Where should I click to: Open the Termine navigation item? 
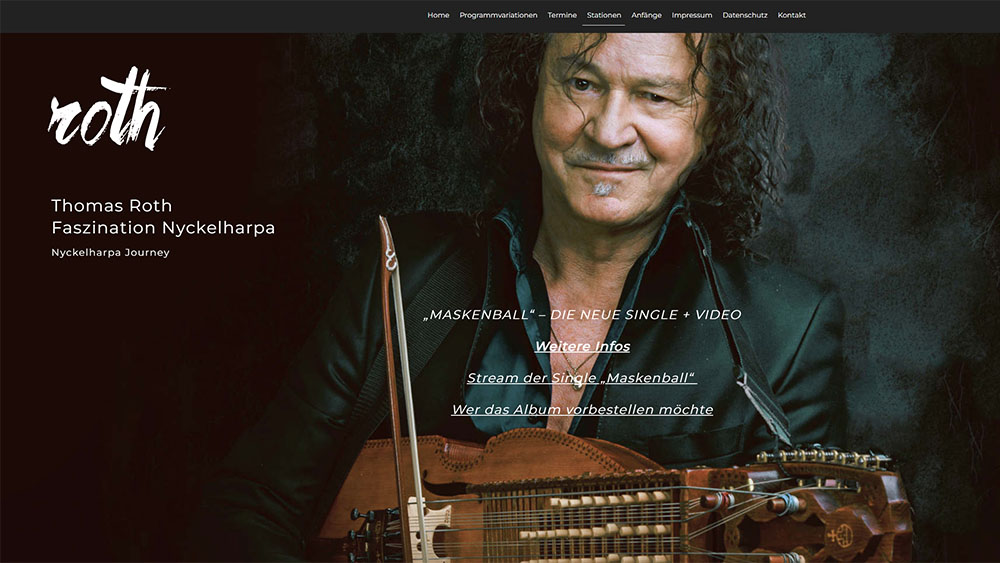562,15
